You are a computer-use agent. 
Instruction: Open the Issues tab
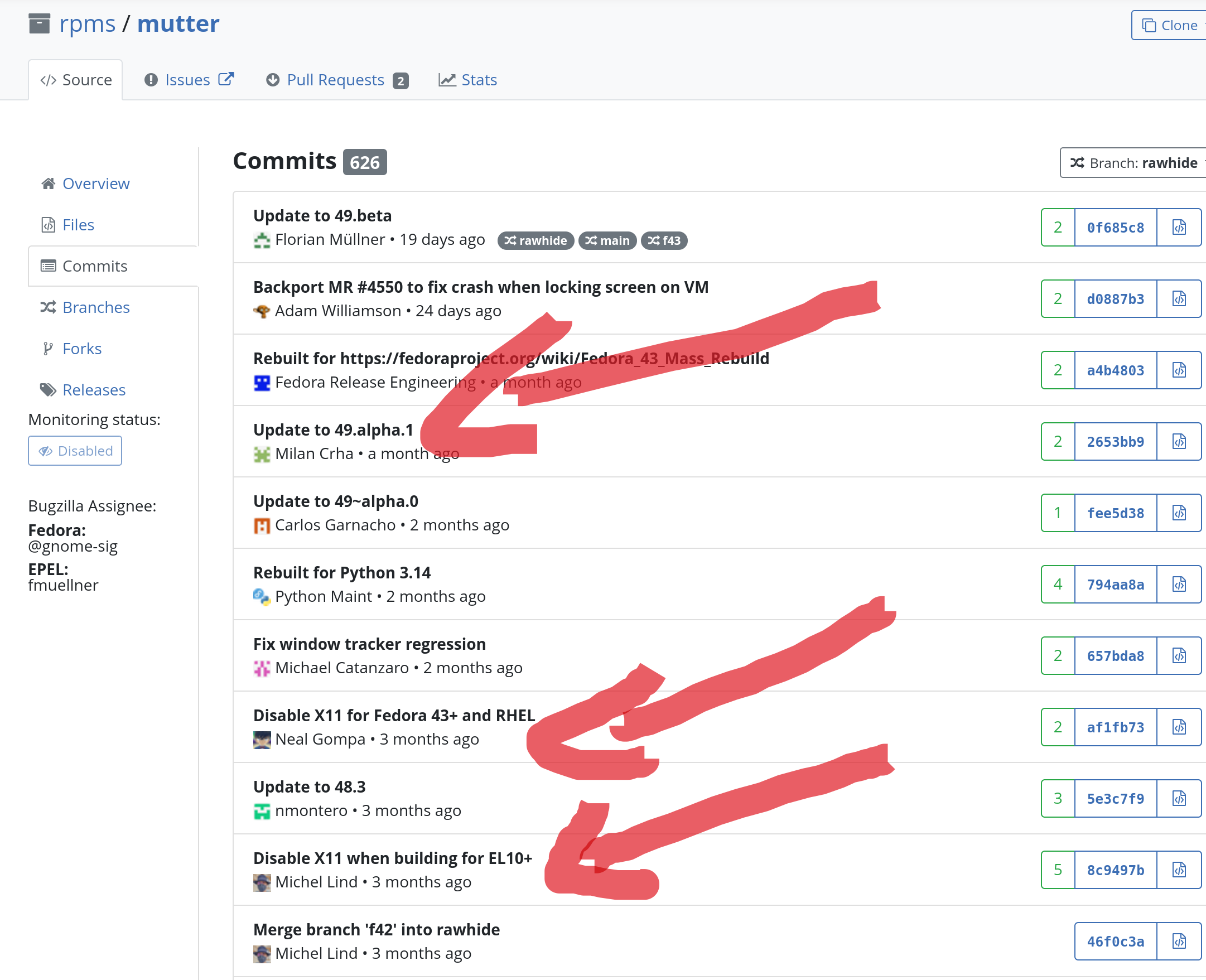(189, 80)
